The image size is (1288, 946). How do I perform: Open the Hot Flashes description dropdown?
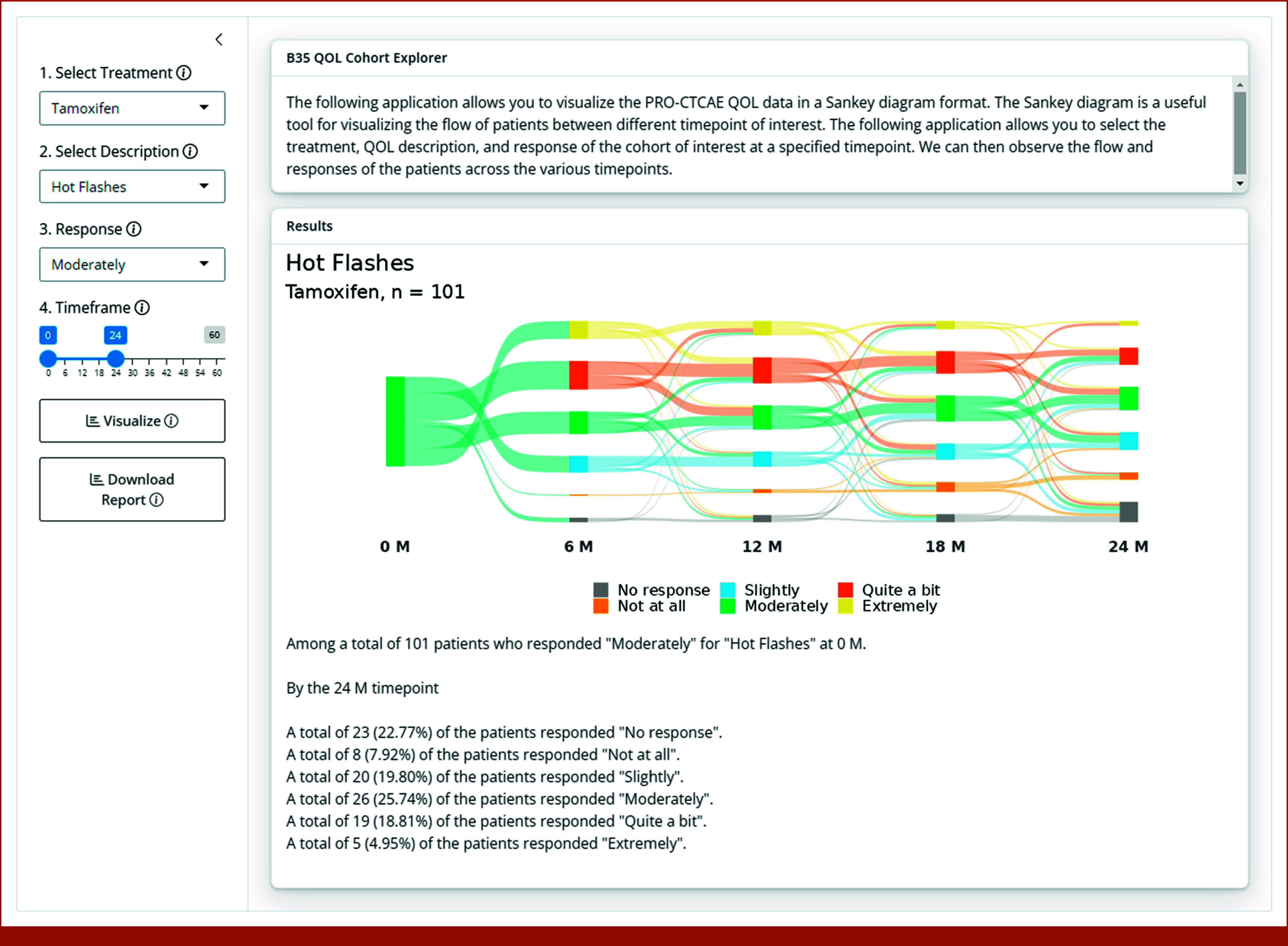click(132, 186)
